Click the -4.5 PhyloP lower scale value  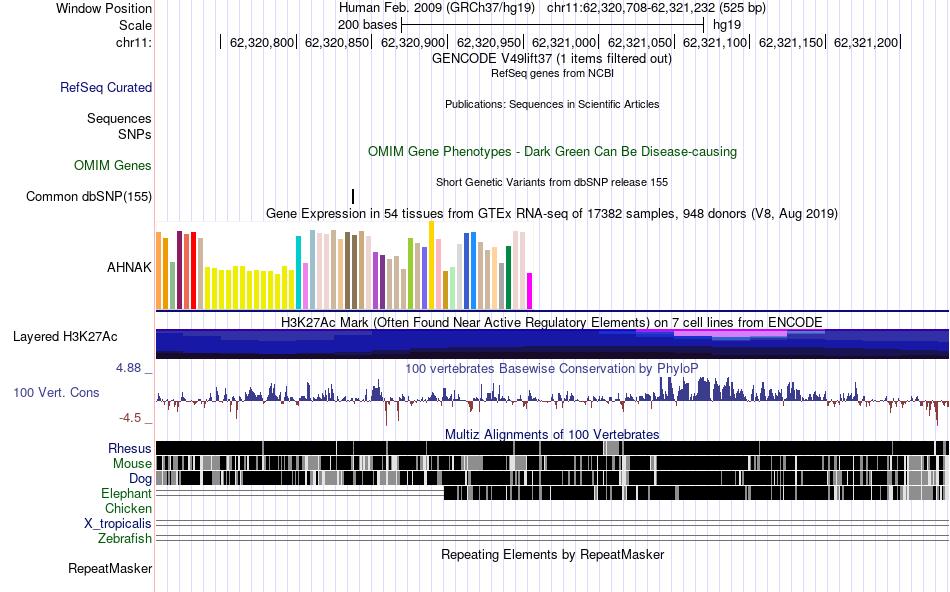click(x=130, y=418)
